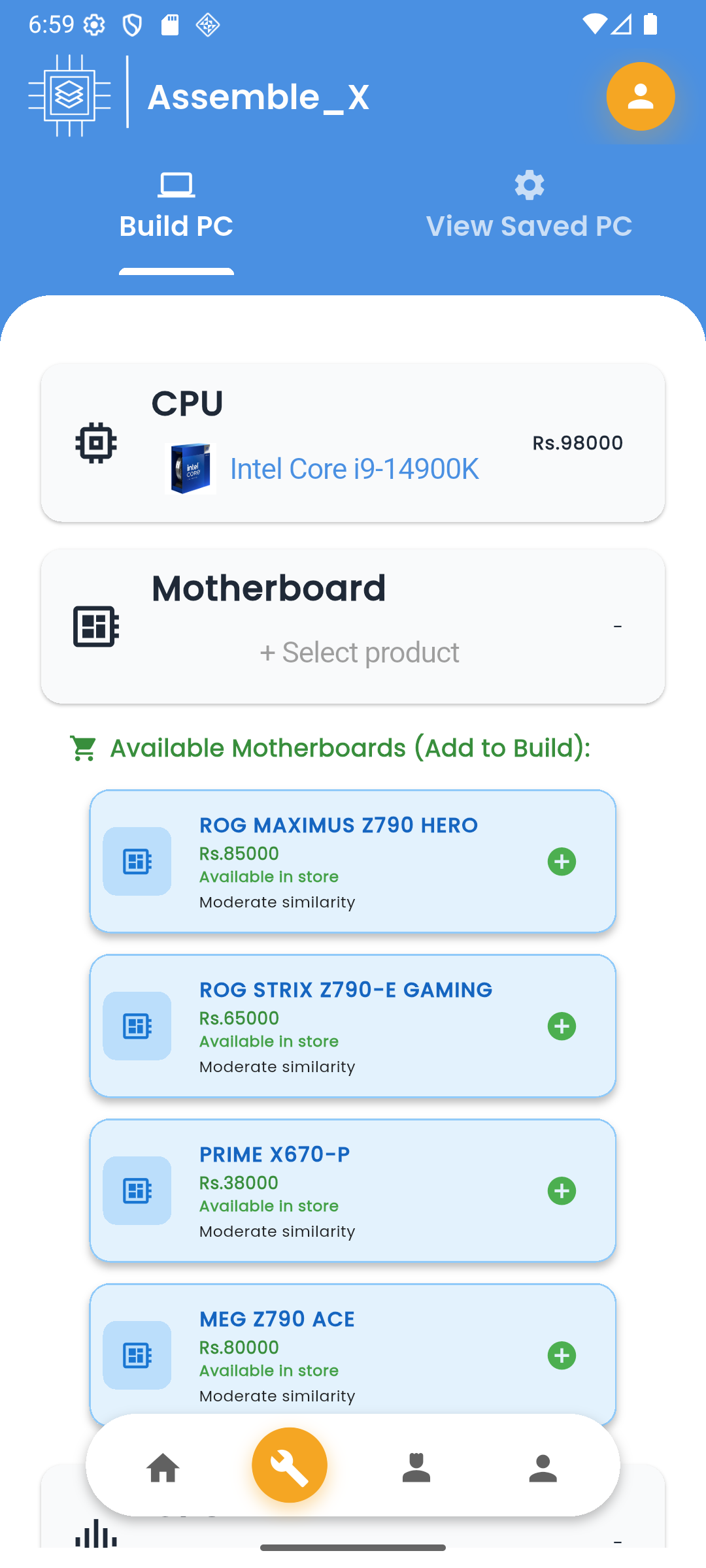Add ROG STRIX Z790-E GAMING via plus icon

click(x=562, y=1026)
